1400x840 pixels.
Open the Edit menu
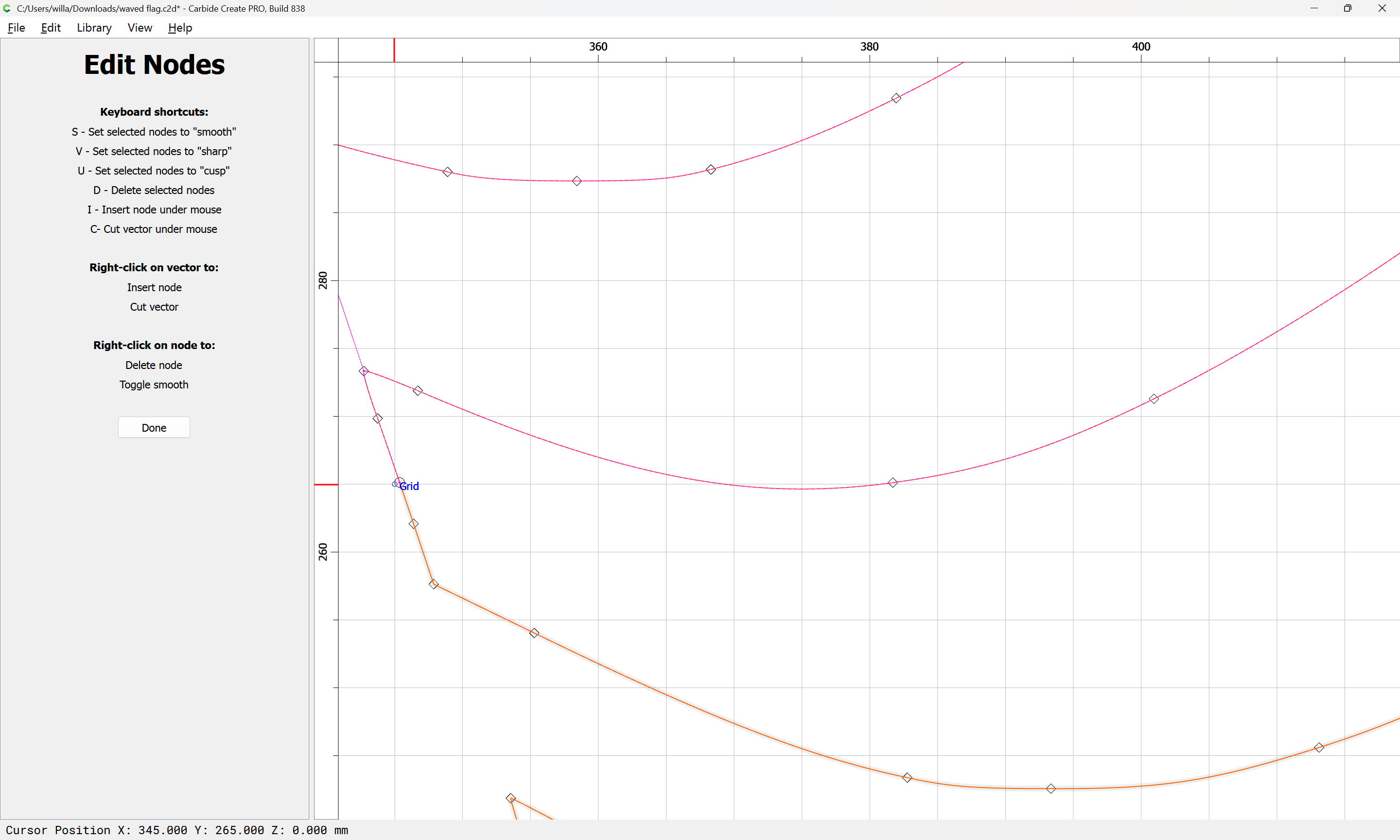tap(51, 28)
